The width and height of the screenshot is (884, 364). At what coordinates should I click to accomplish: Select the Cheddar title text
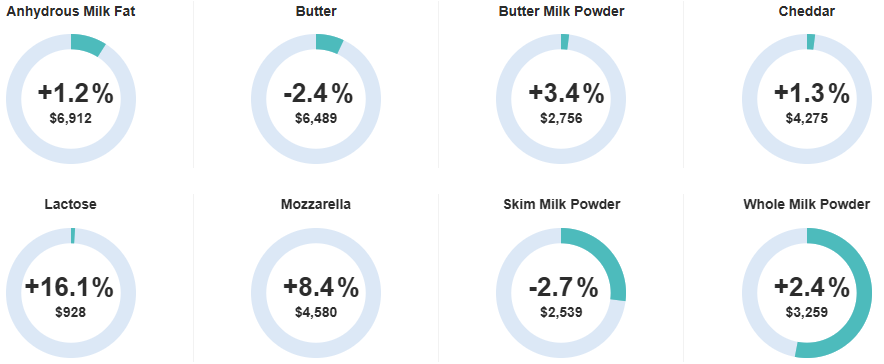(x=807, y=11)
